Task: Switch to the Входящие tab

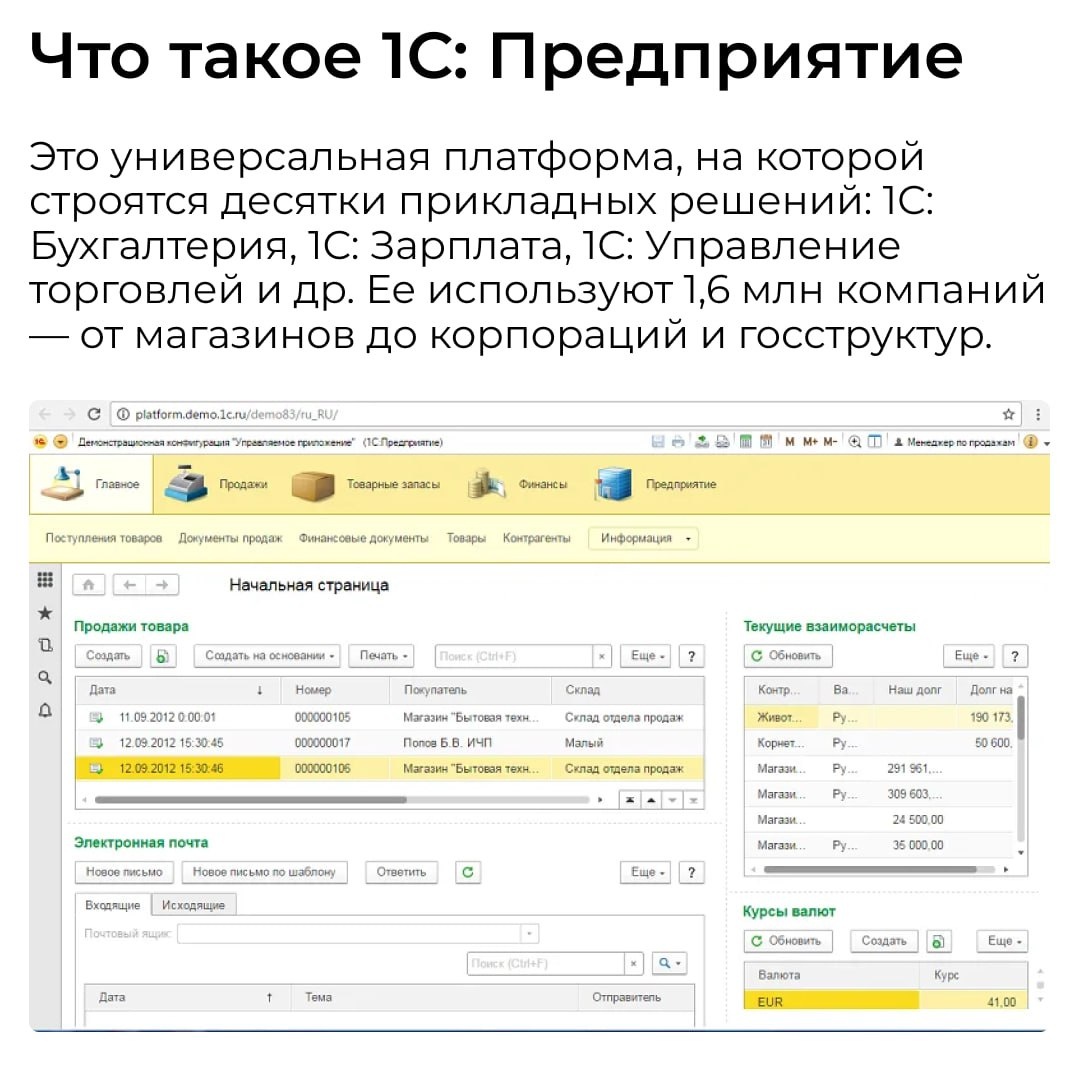Action: (113, 905)
